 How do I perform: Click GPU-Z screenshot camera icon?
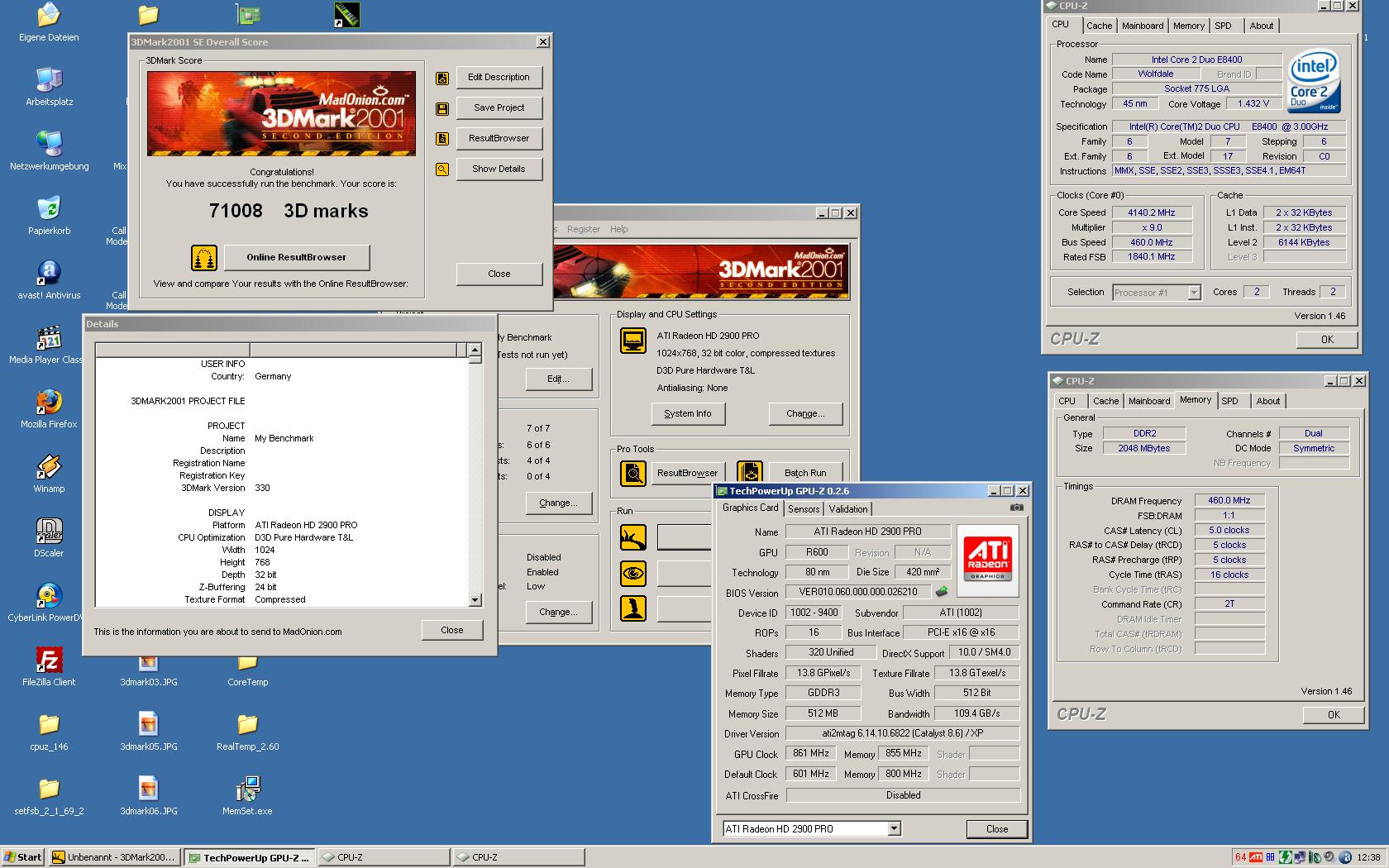(1017, 508)
